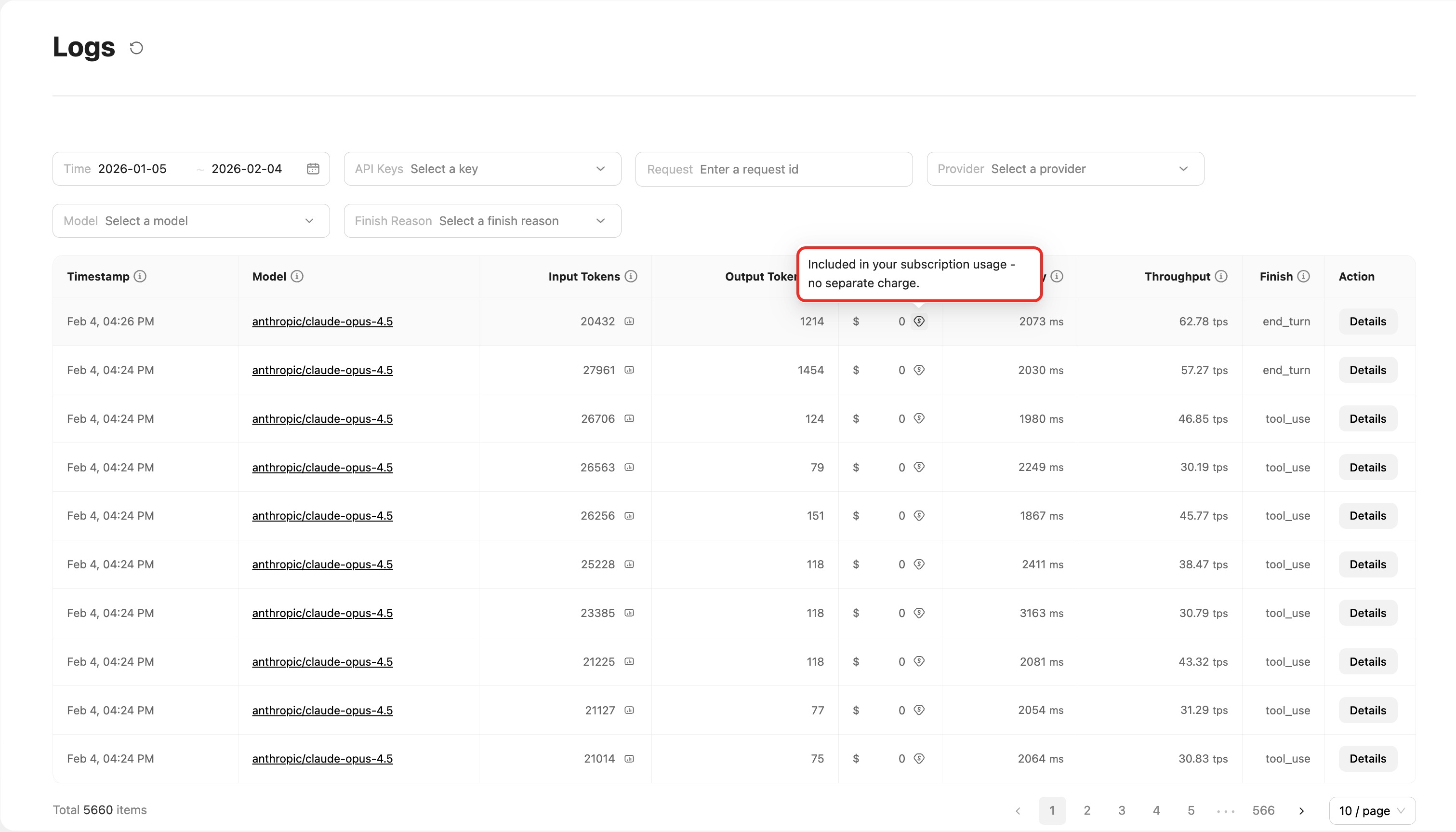Screen dimensions: 1456x832
Task: Click token breakdown icon beside 27961
Action: click(x=629, y=370)
